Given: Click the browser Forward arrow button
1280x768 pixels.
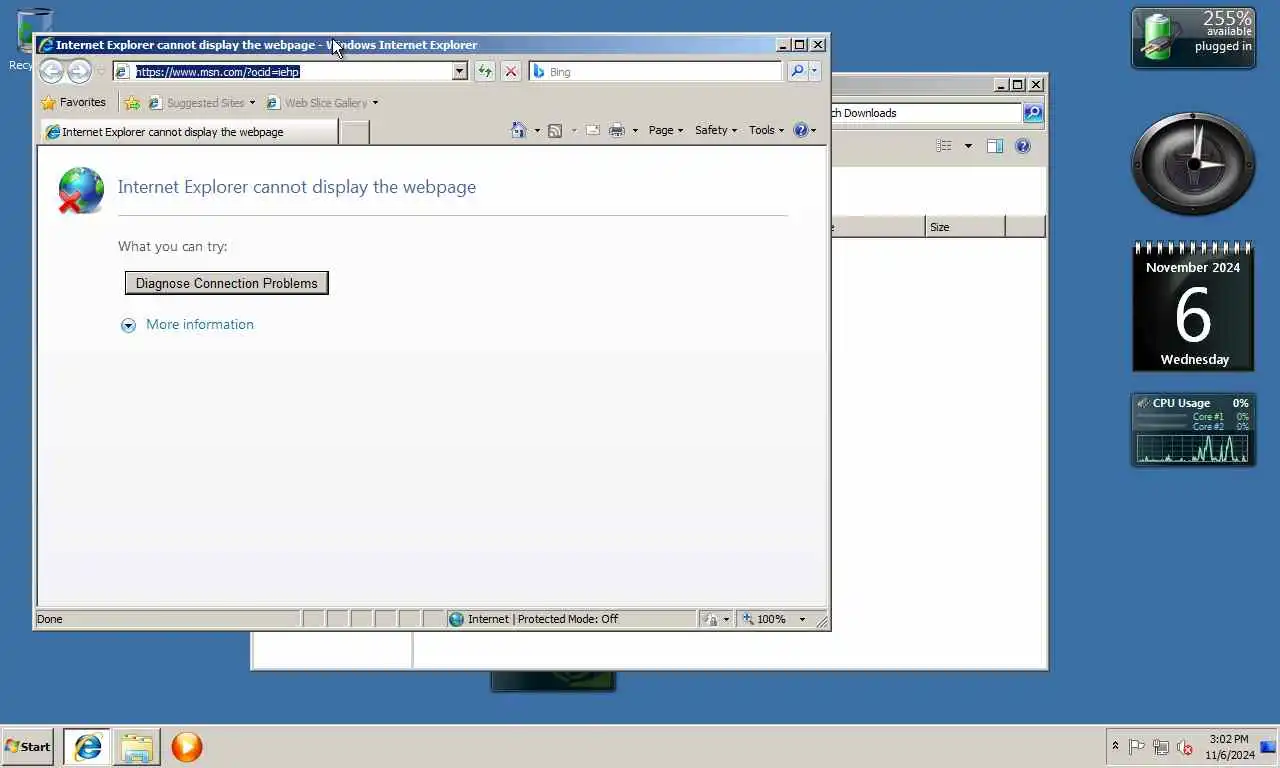Looking at the screenshot, I should pos(79,71).
